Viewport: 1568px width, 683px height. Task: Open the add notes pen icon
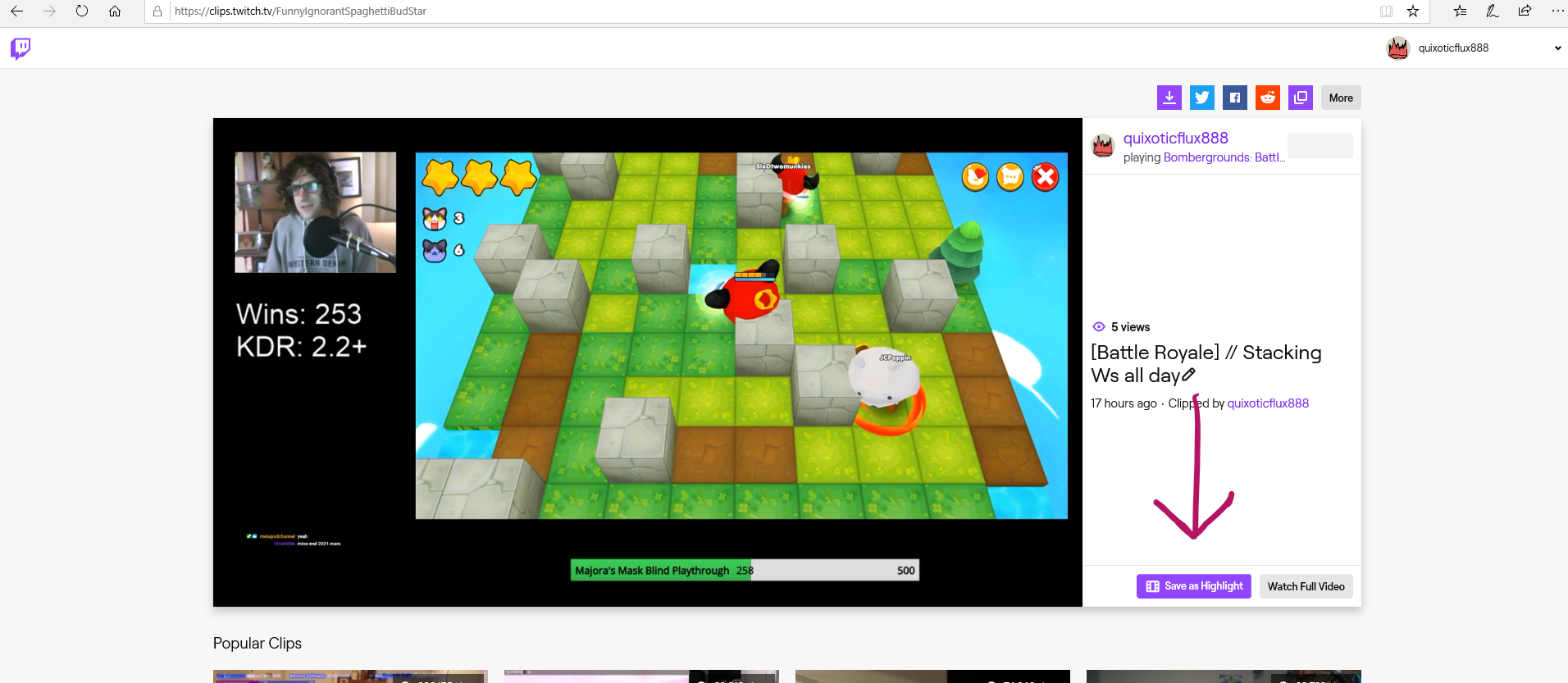pos(1493,11)
